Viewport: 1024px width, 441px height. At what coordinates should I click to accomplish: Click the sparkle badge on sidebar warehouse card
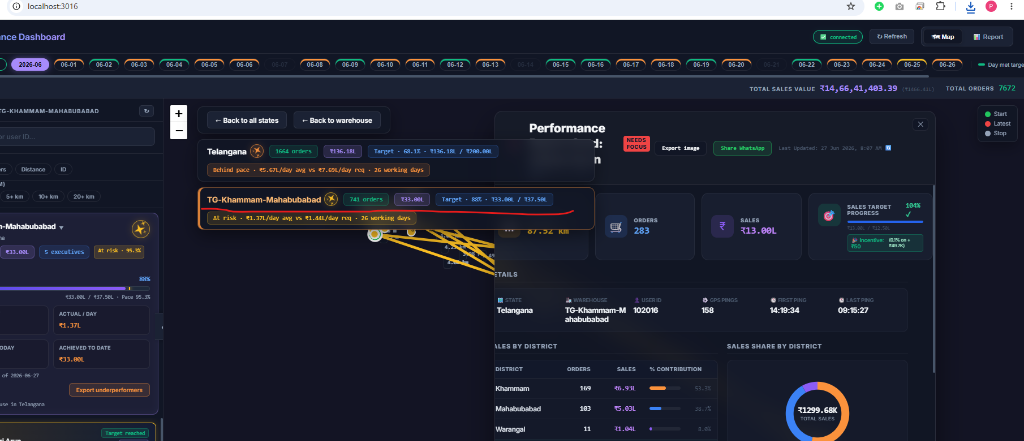[x=140, y=229]
